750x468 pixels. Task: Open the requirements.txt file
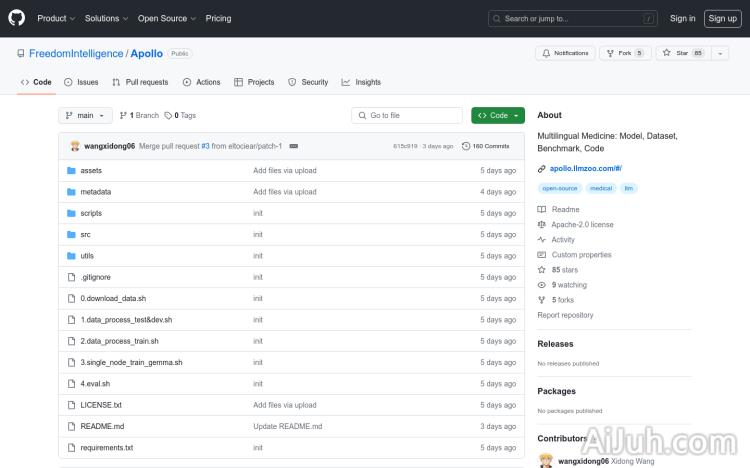[x=106, y=447]
